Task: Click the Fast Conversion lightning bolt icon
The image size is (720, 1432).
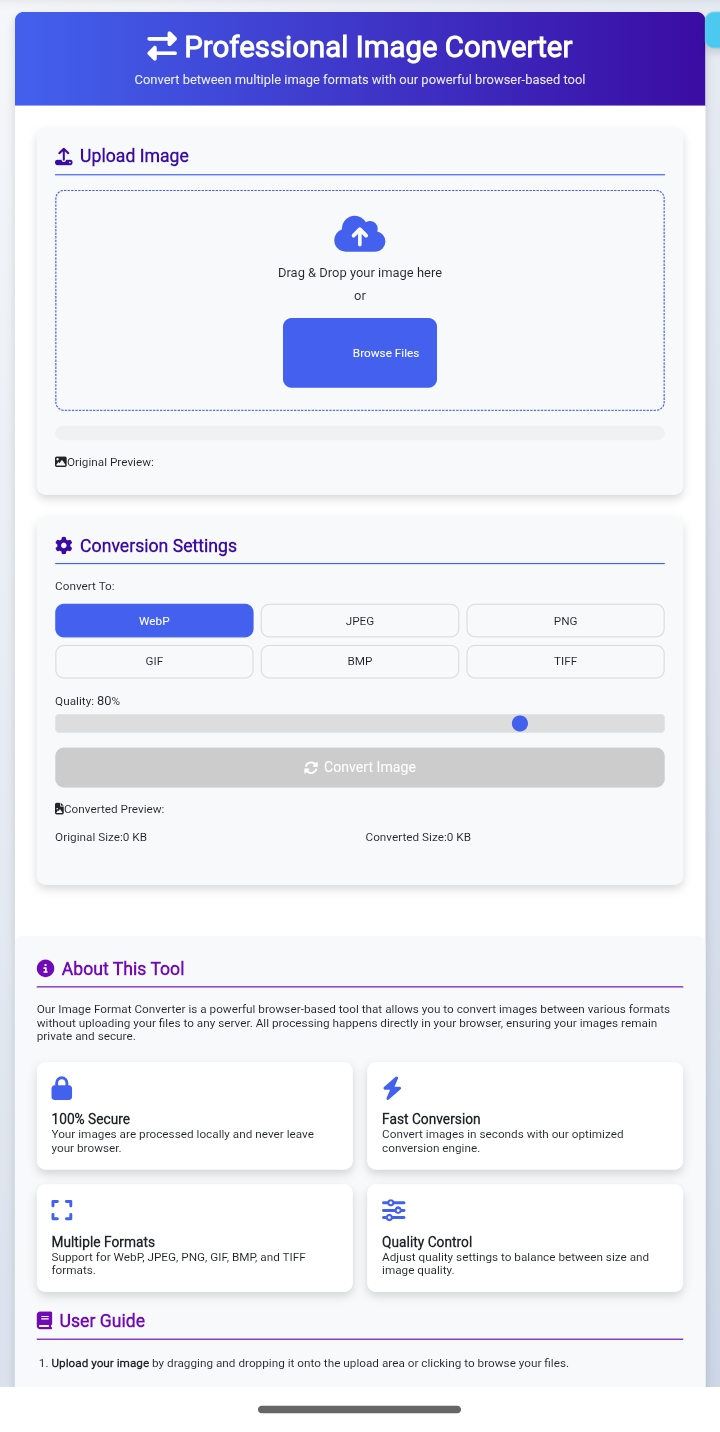Action: [392, 1088]
